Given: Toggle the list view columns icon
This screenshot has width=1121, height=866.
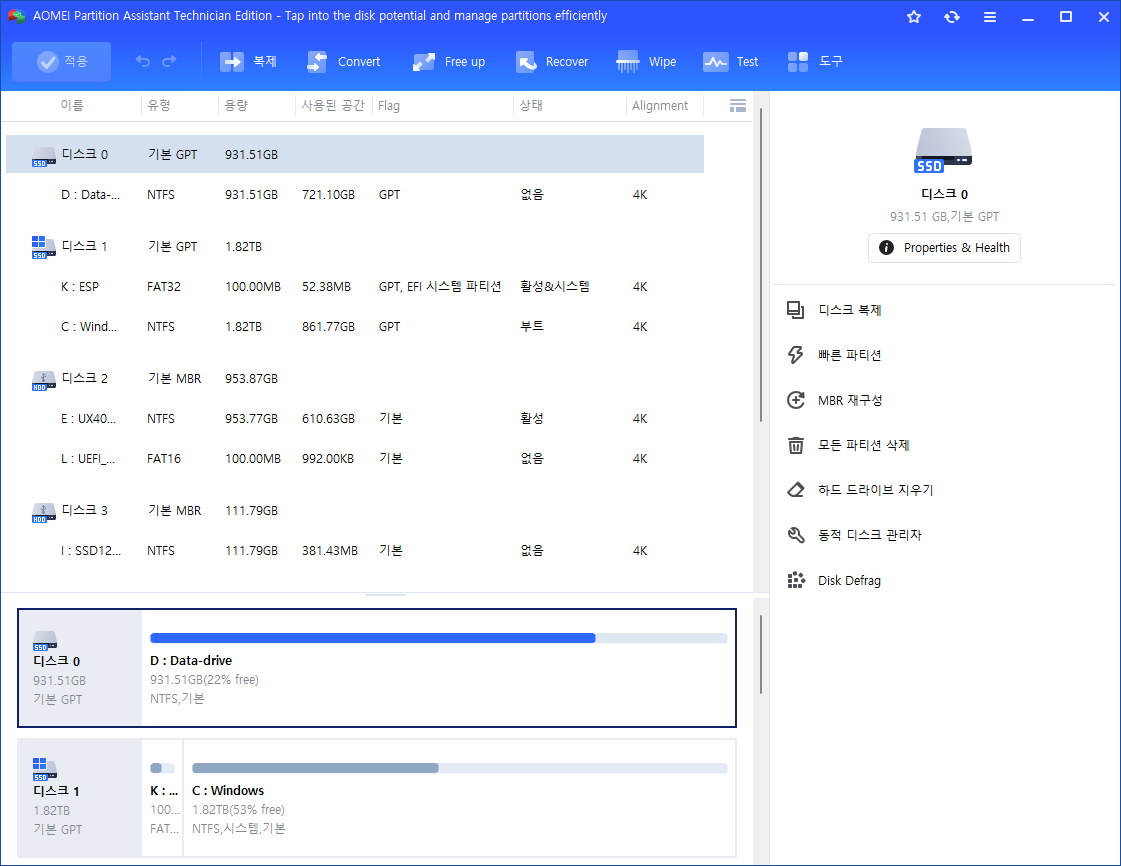Looking at the screenshot, I should pos(738,106).
